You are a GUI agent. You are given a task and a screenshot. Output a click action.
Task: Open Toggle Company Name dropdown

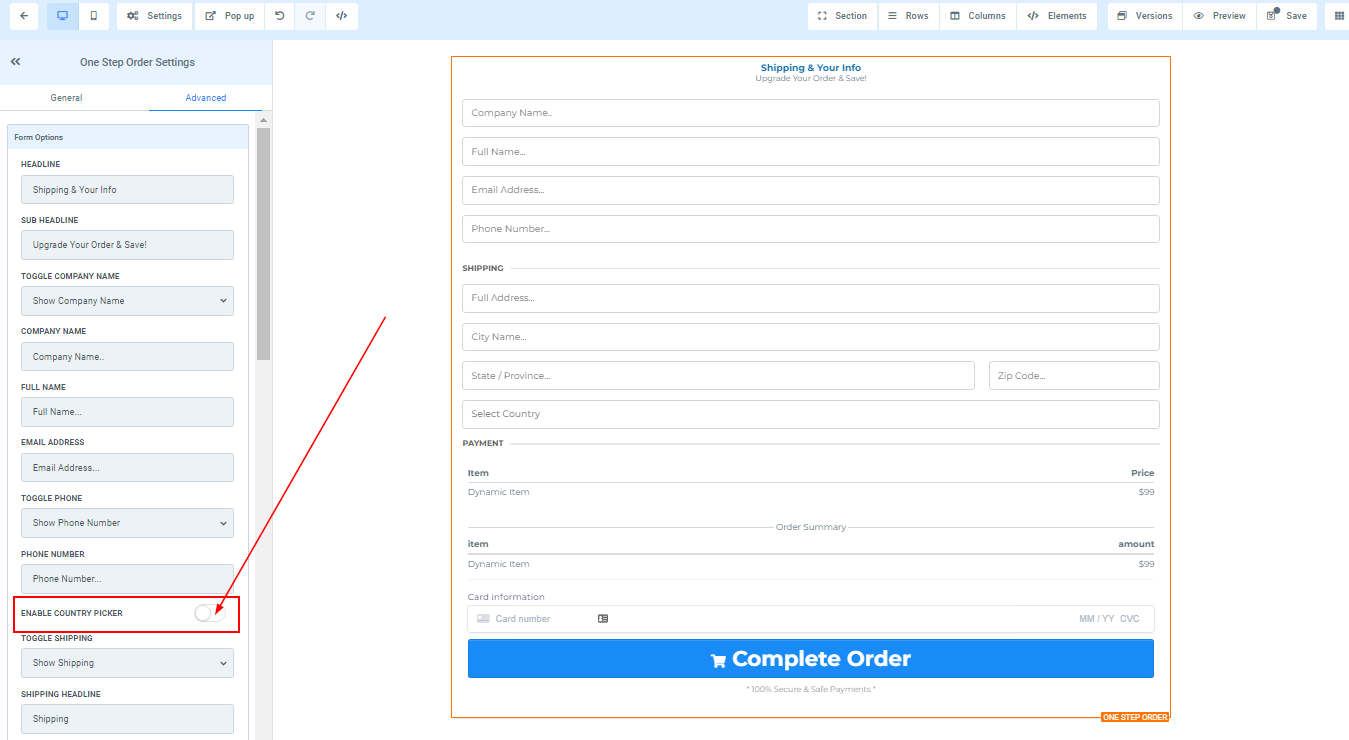point(127,301)
